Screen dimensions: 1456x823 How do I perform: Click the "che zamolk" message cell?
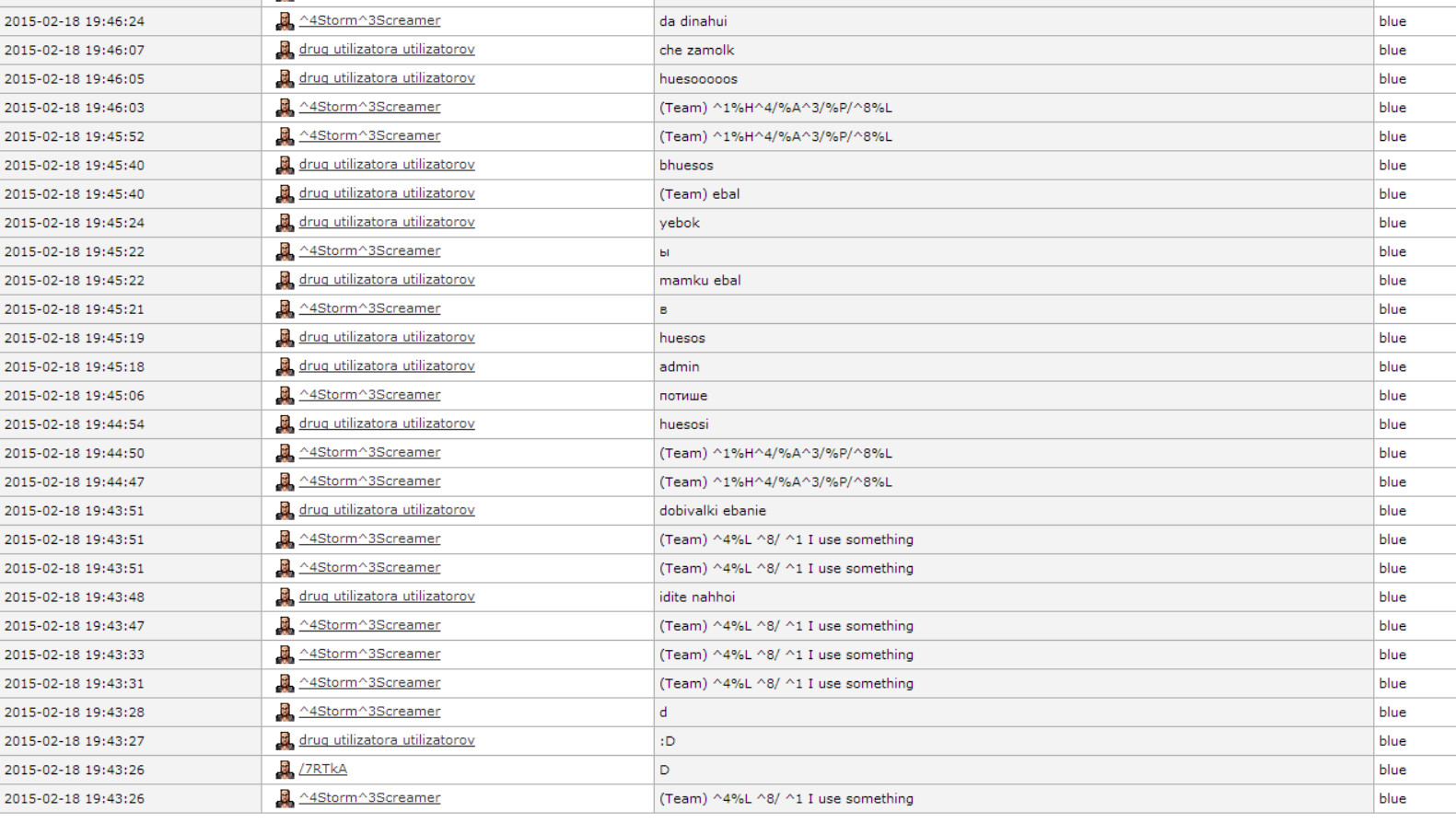click(x=697, y=50)
